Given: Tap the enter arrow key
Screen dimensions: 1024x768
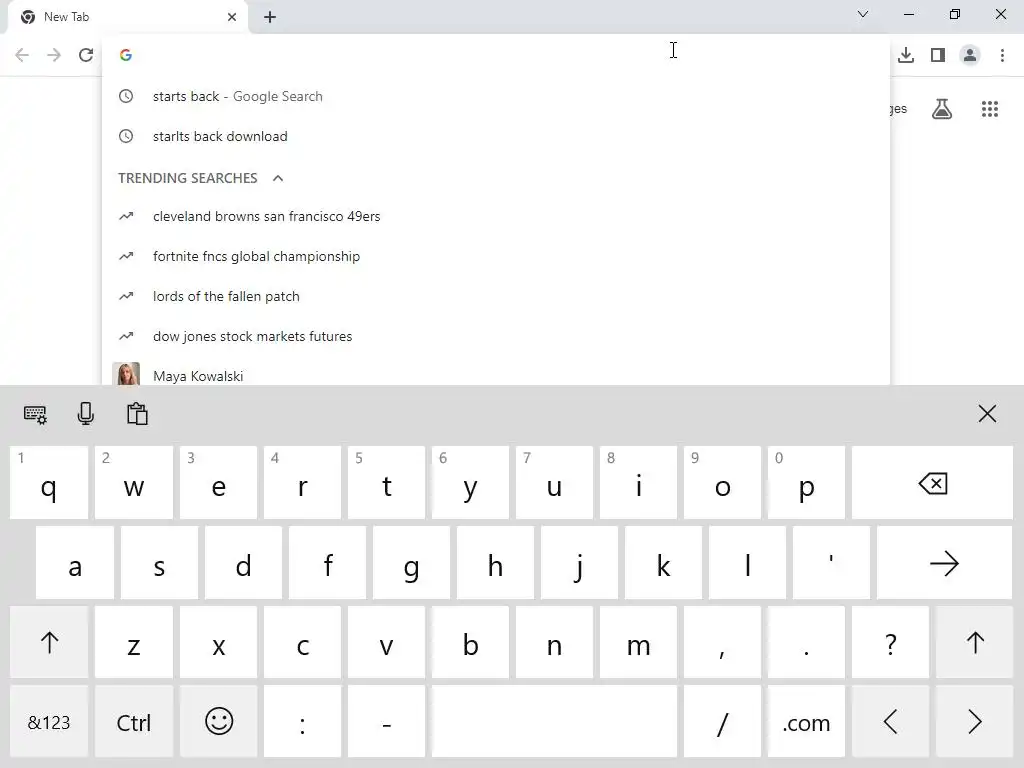Looking at the screenshot, I should (944, 563).
